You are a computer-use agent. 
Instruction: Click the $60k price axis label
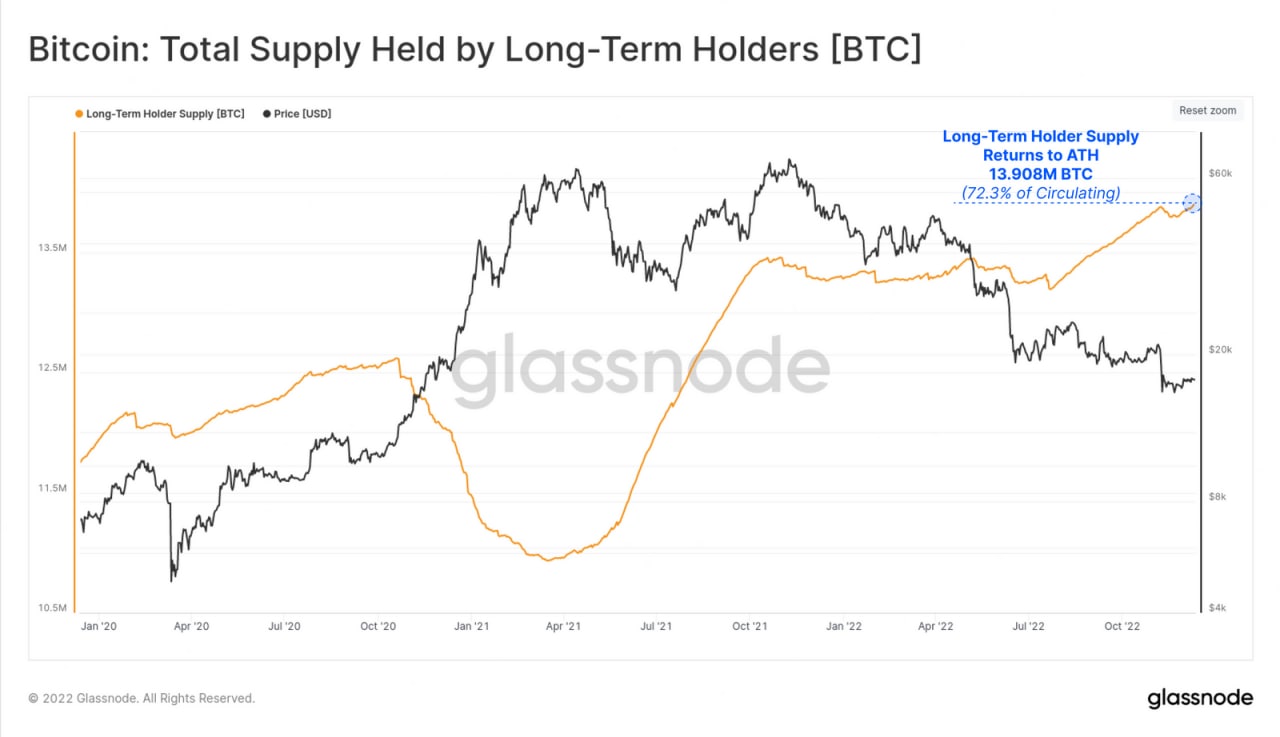pyautogui.click(x=1220, y=174)
